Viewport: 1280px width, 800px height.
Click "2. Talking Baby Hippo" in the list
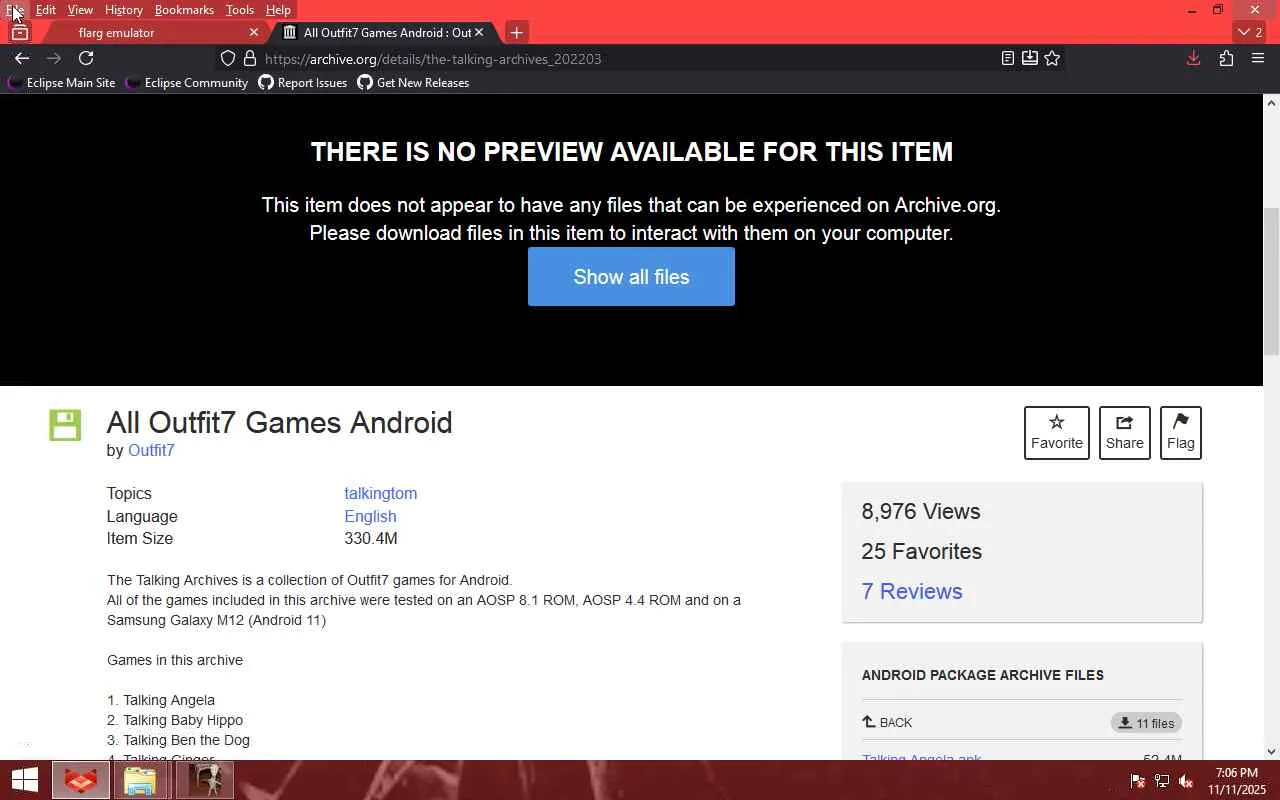[x=175, y=720]
